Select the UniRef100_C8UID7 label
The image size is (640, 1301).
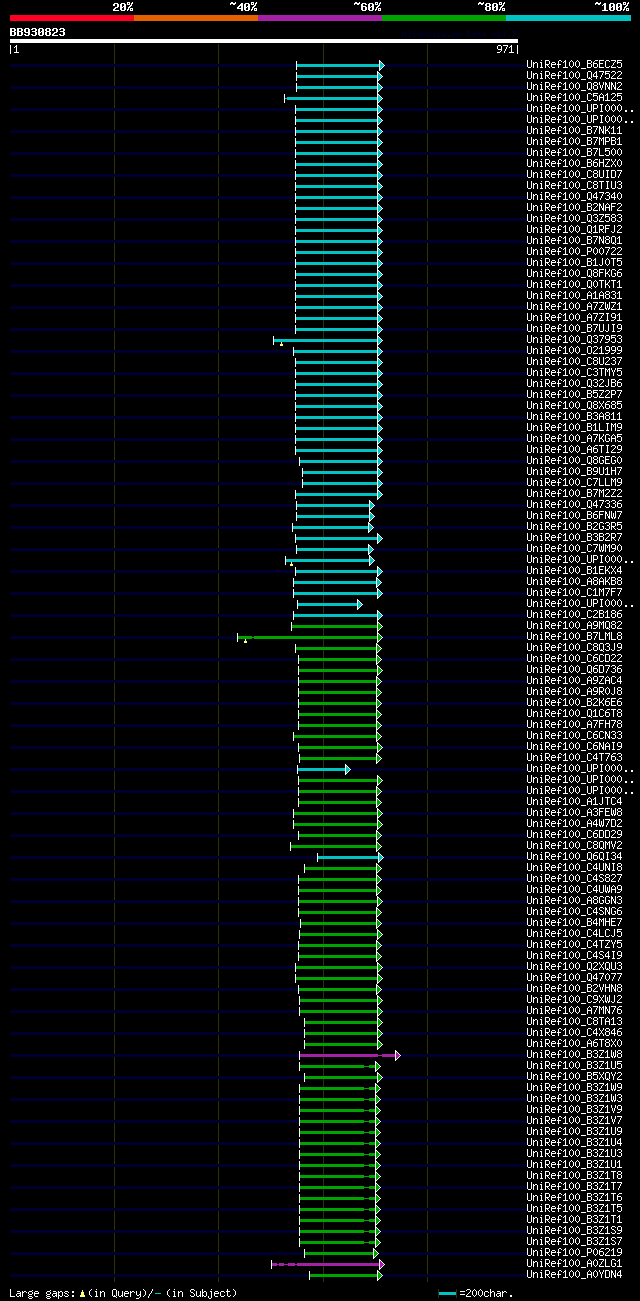pyautogui.click(x=574, y=175)
